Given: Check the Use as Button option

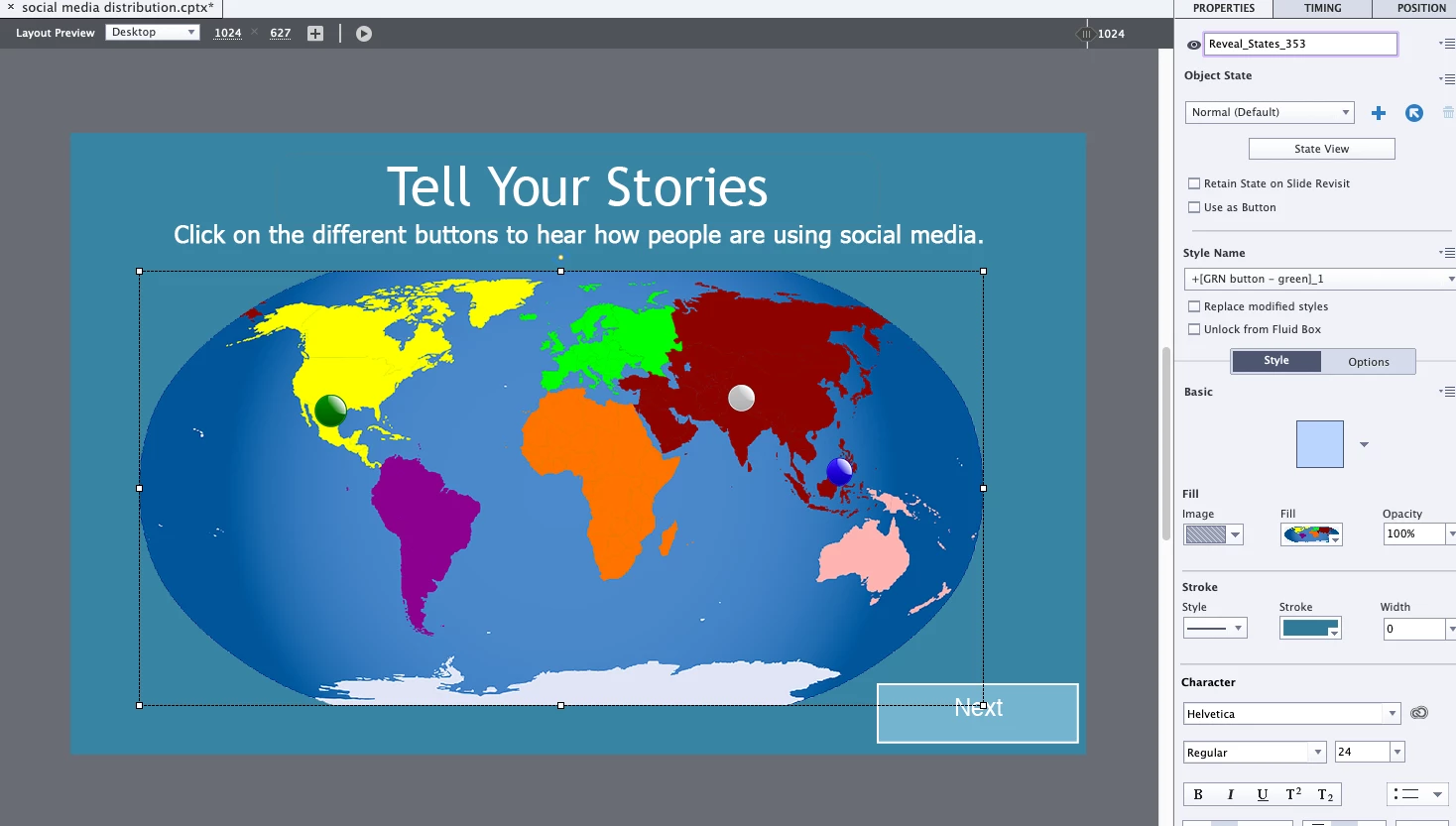Looking at the screenshot, I should [1194, 207].
